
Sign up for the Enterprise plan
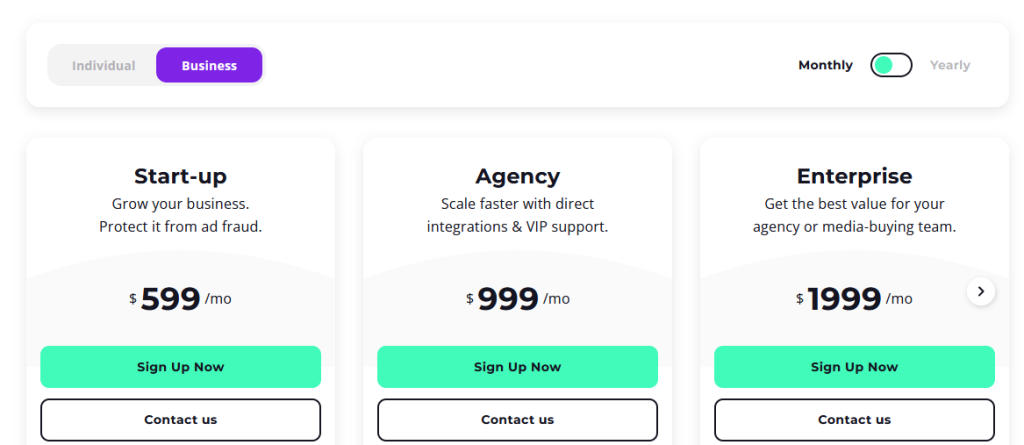click(854, 367)
